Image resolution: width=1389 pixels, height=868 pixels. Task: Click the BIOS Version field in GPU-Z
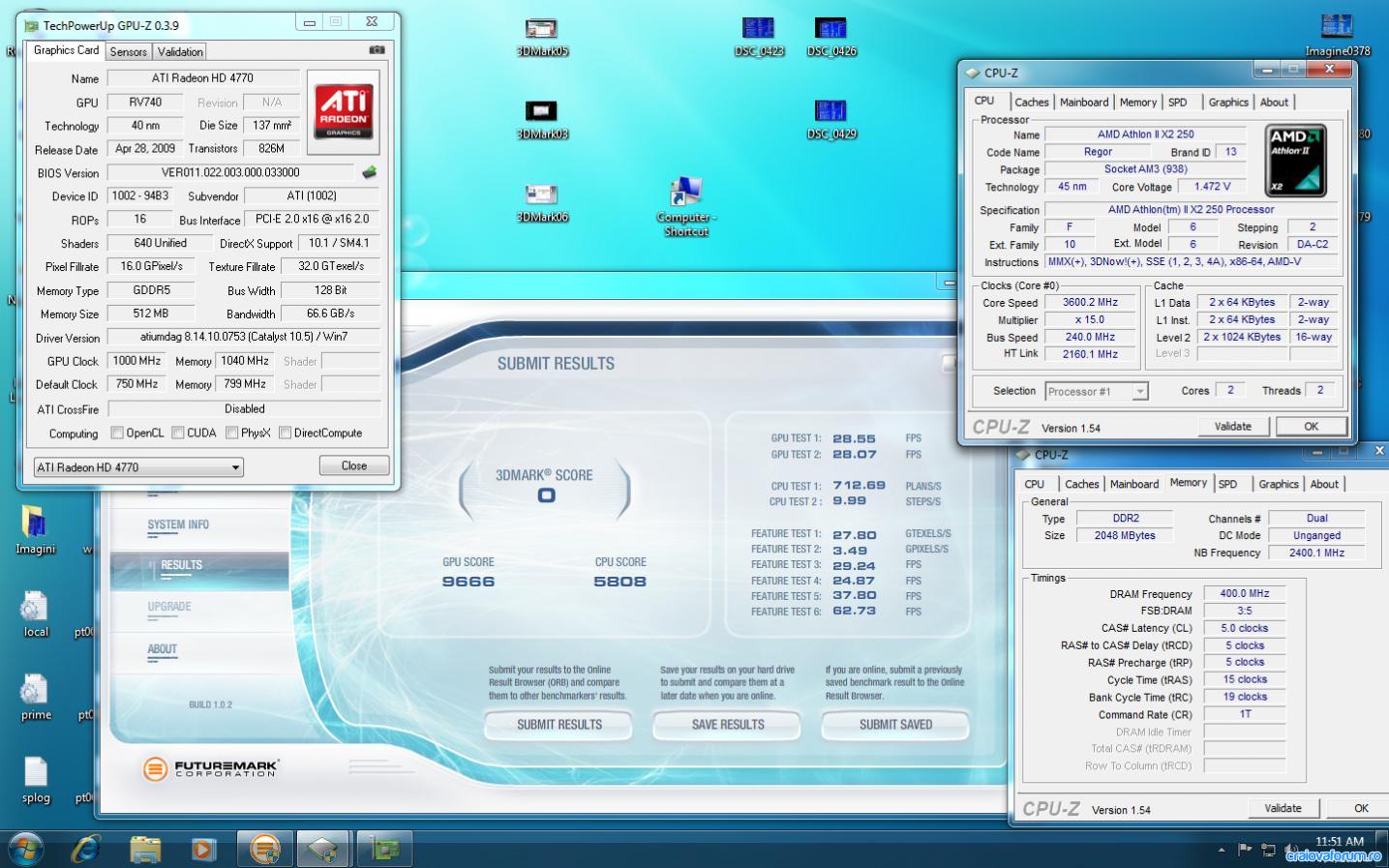230,173
